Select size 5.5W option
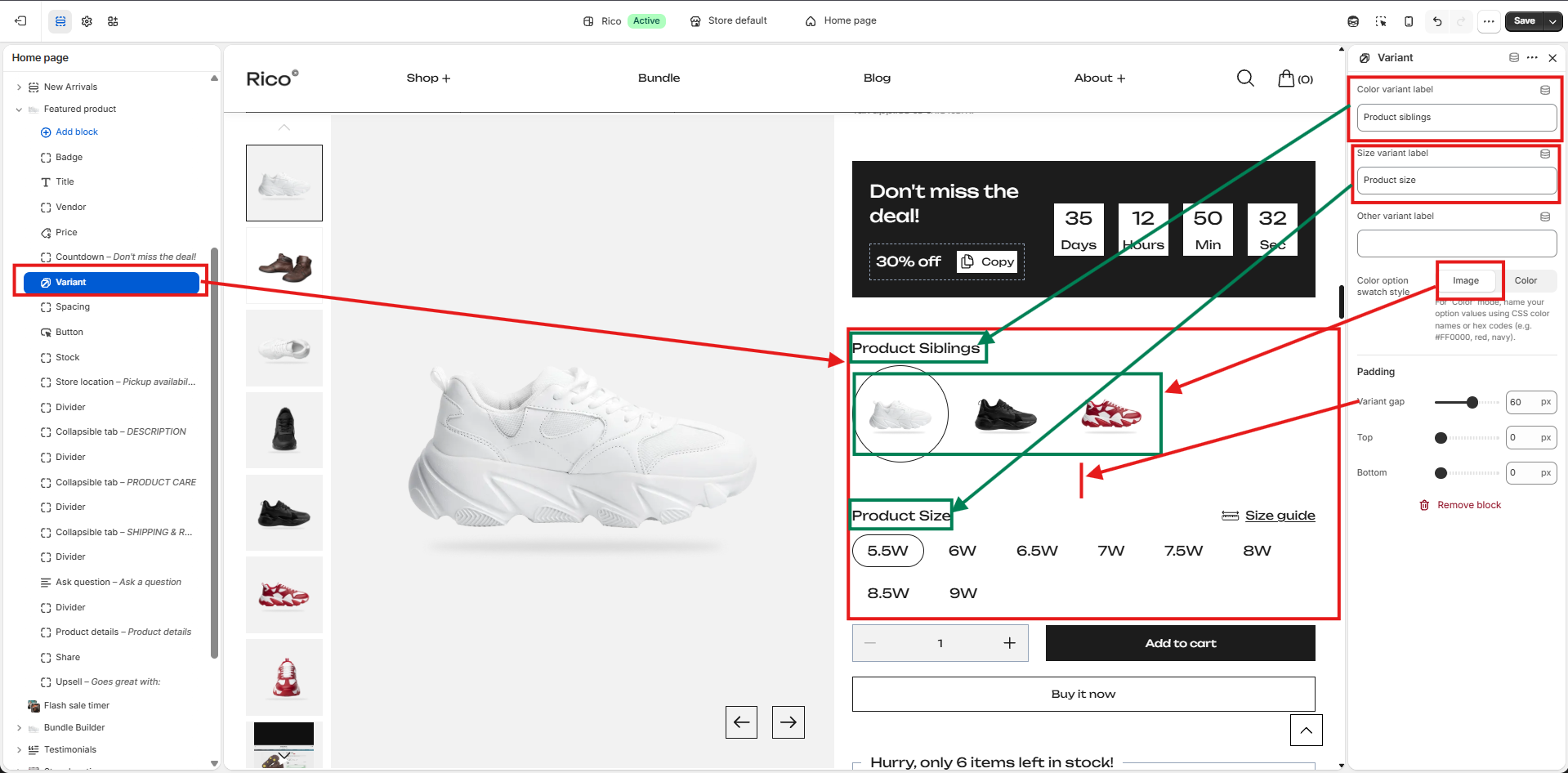Screen dimensions: 1568x773 tap(888, 551)
